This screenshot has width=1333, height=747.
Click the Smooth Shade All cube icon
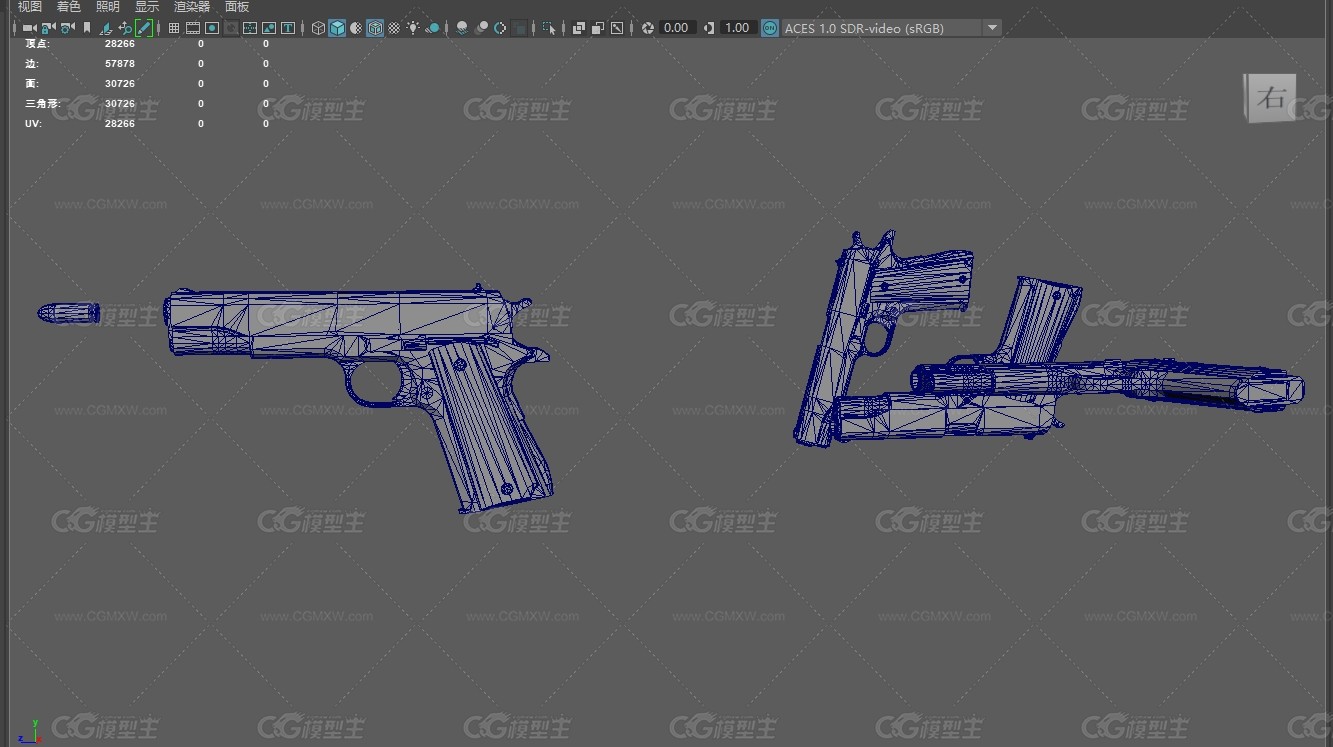click(x=337, y=28)
